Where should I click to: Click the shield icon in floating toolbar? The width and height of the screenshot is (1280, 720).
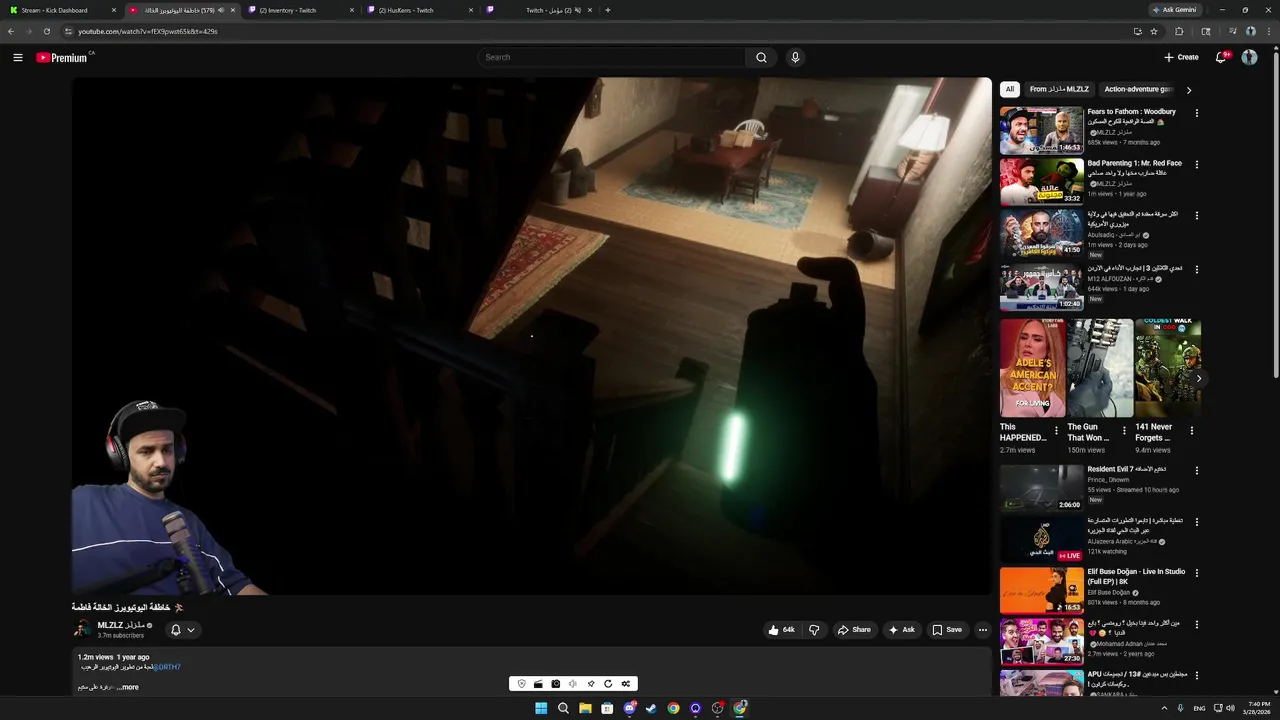tap(521, 684)
